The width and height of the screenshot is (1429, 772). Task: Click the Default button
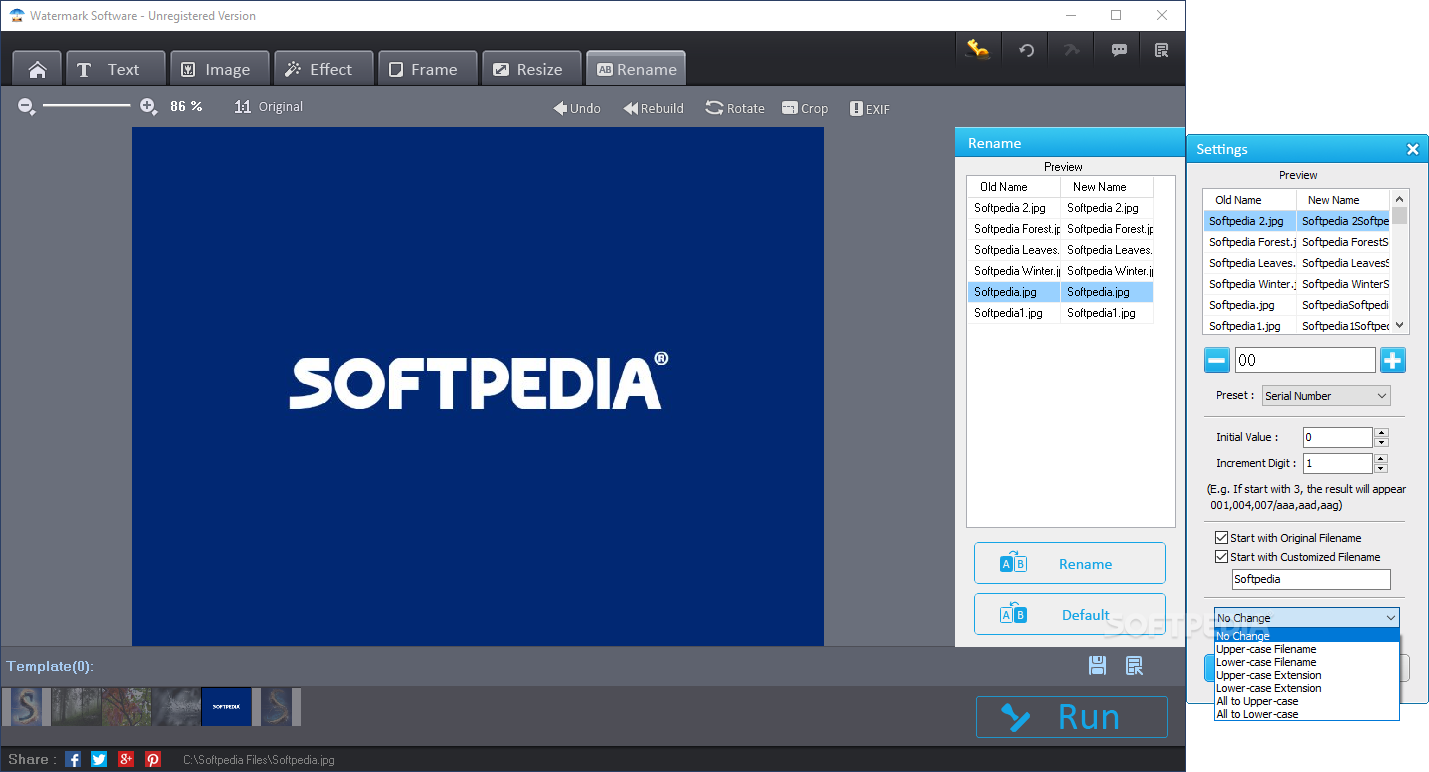pos(1070,615)
